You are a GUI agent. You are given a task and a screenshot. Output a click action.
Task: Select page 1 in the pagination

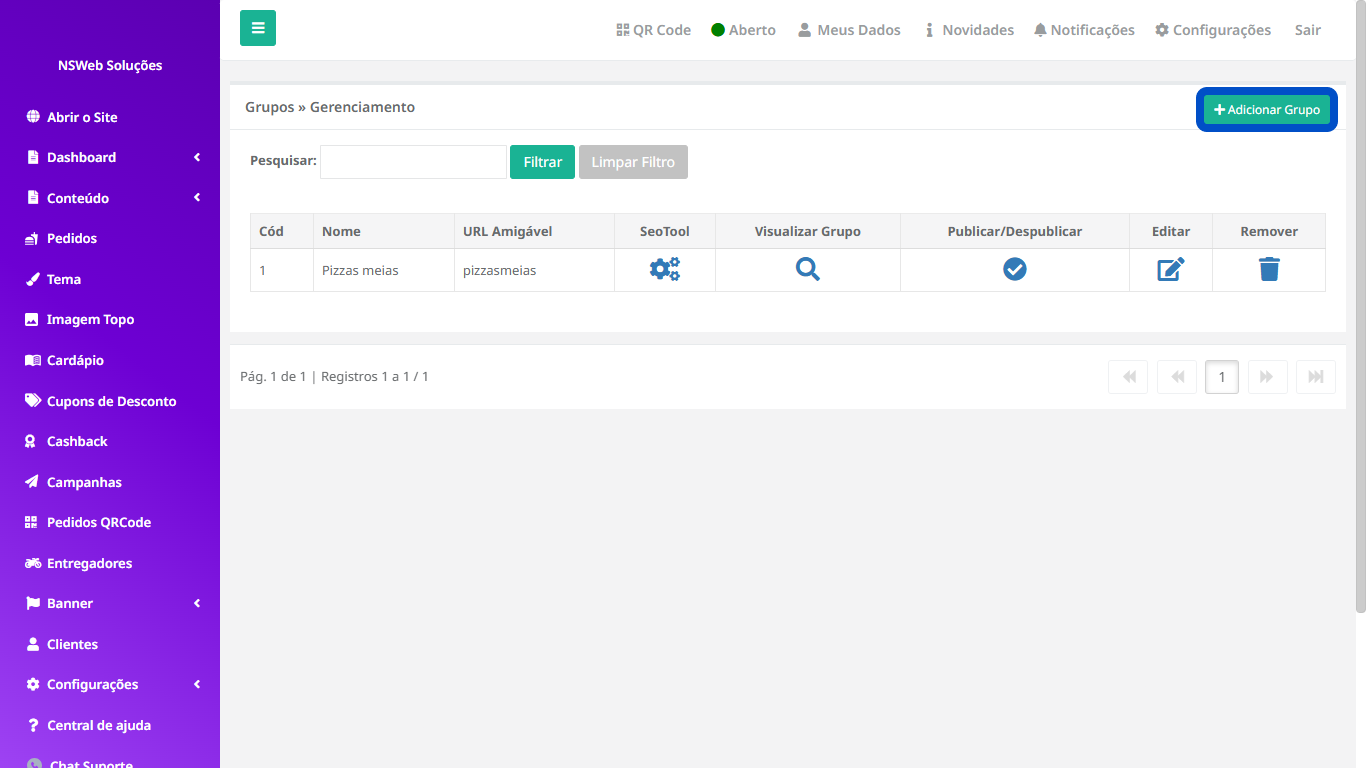pyautogui.click(x=1222, y=377)
